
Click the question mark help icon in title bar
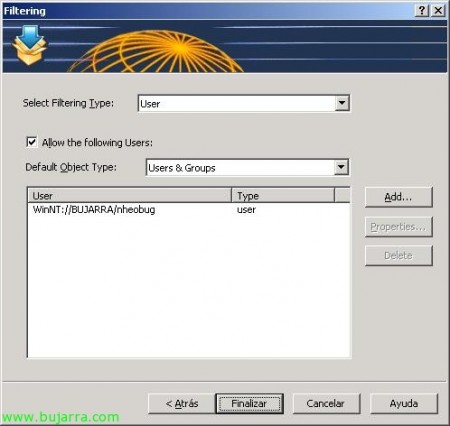click(422, 11)
